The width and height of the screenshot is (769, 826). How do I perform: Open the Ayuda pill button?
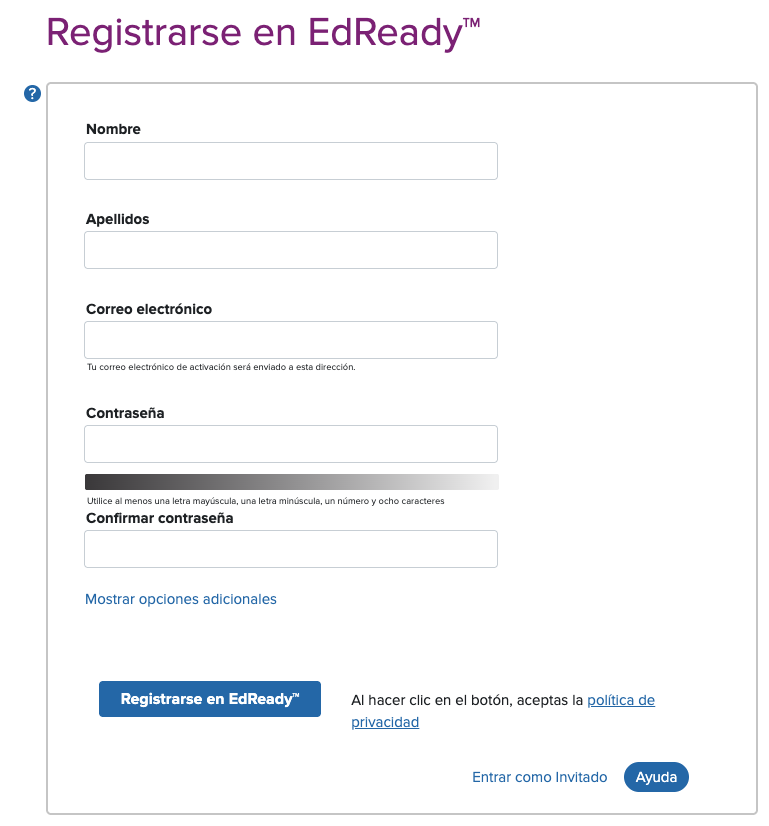click(x=656, y=777)
